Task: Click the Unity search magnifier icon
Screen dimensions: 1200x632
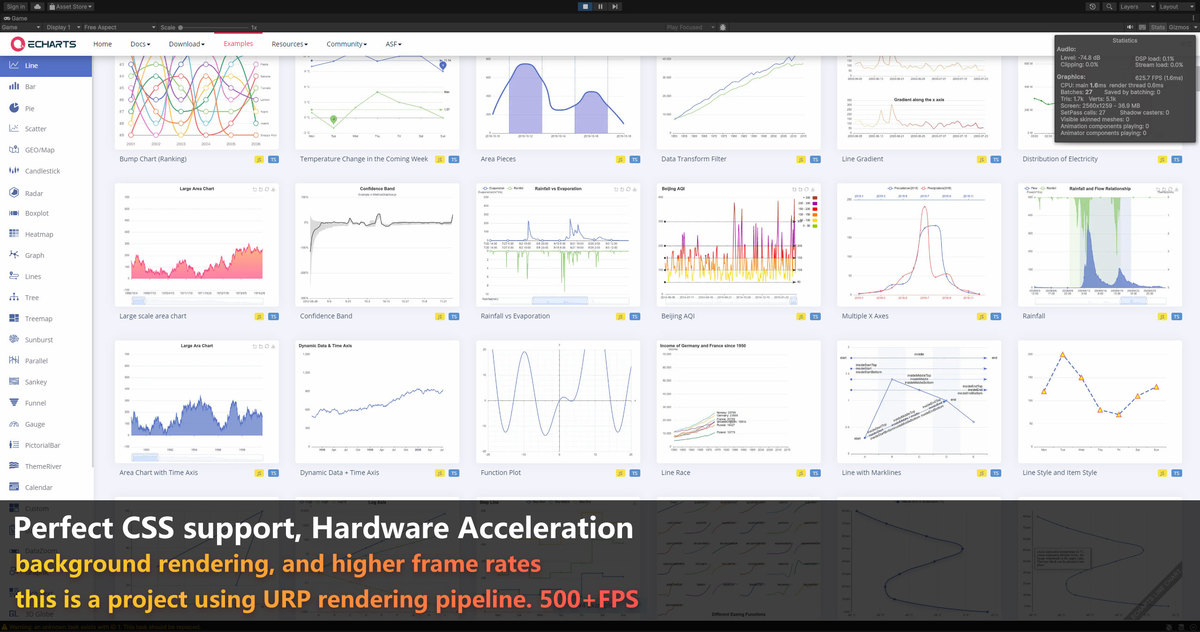Action: (1109, 6)
